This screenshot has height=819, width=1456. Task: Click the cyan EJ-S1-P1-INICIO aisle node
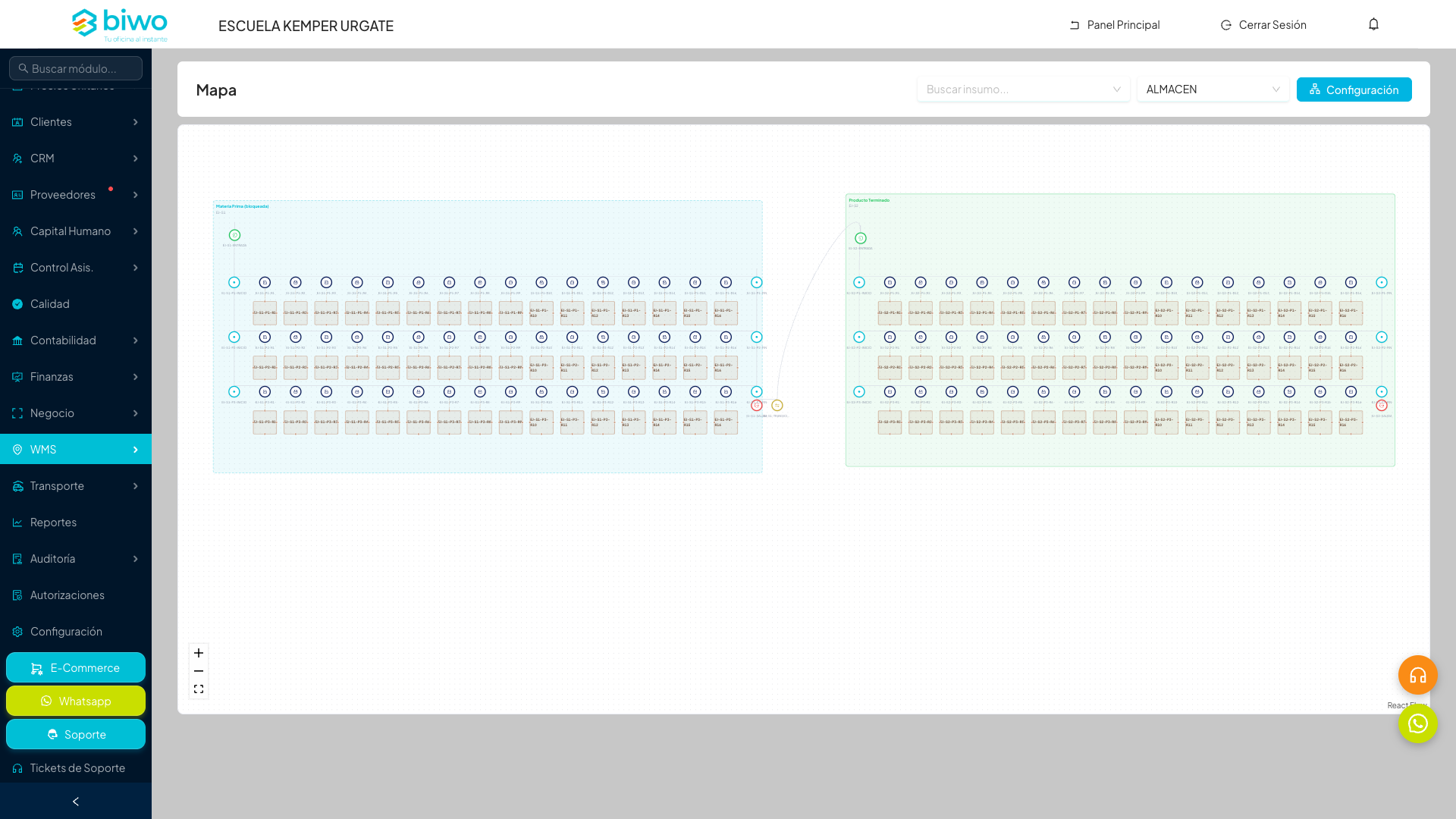234,282
